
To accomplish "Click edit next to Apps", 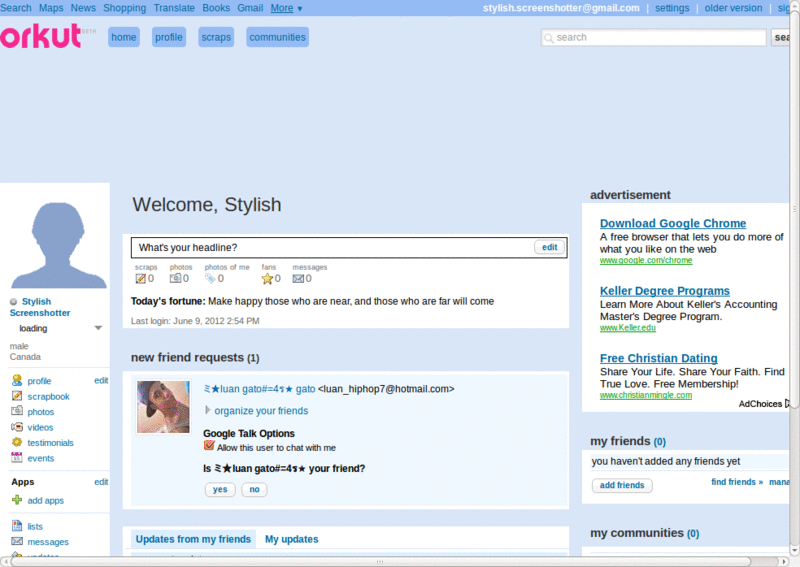I will click(x=101, y=482).
